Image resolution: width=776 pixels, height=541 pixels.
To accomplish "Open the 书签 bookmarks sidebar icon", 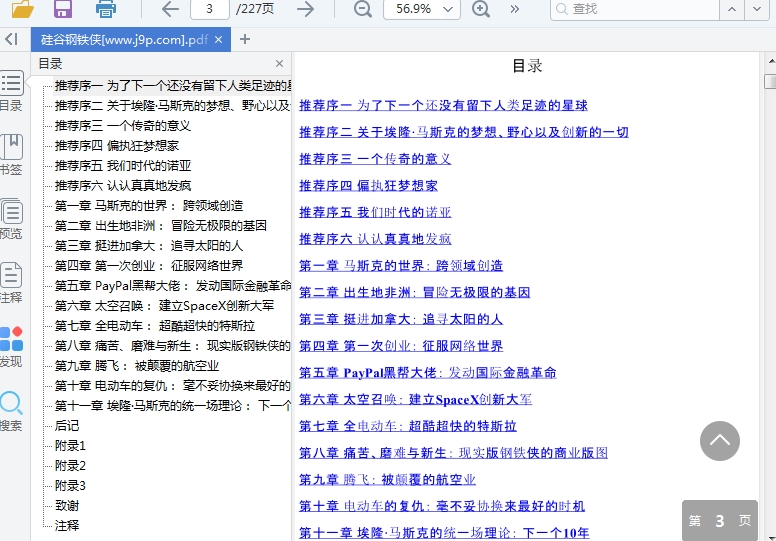I will (x=11, y=155).
